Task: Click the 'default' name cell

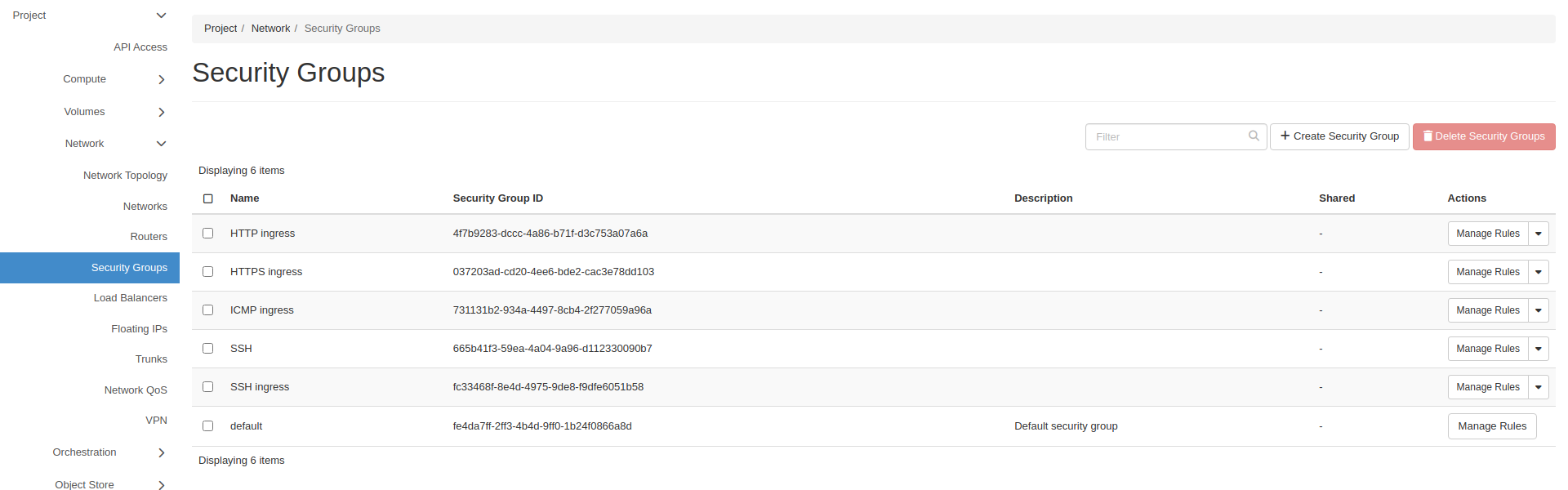Action: (246, 426)
